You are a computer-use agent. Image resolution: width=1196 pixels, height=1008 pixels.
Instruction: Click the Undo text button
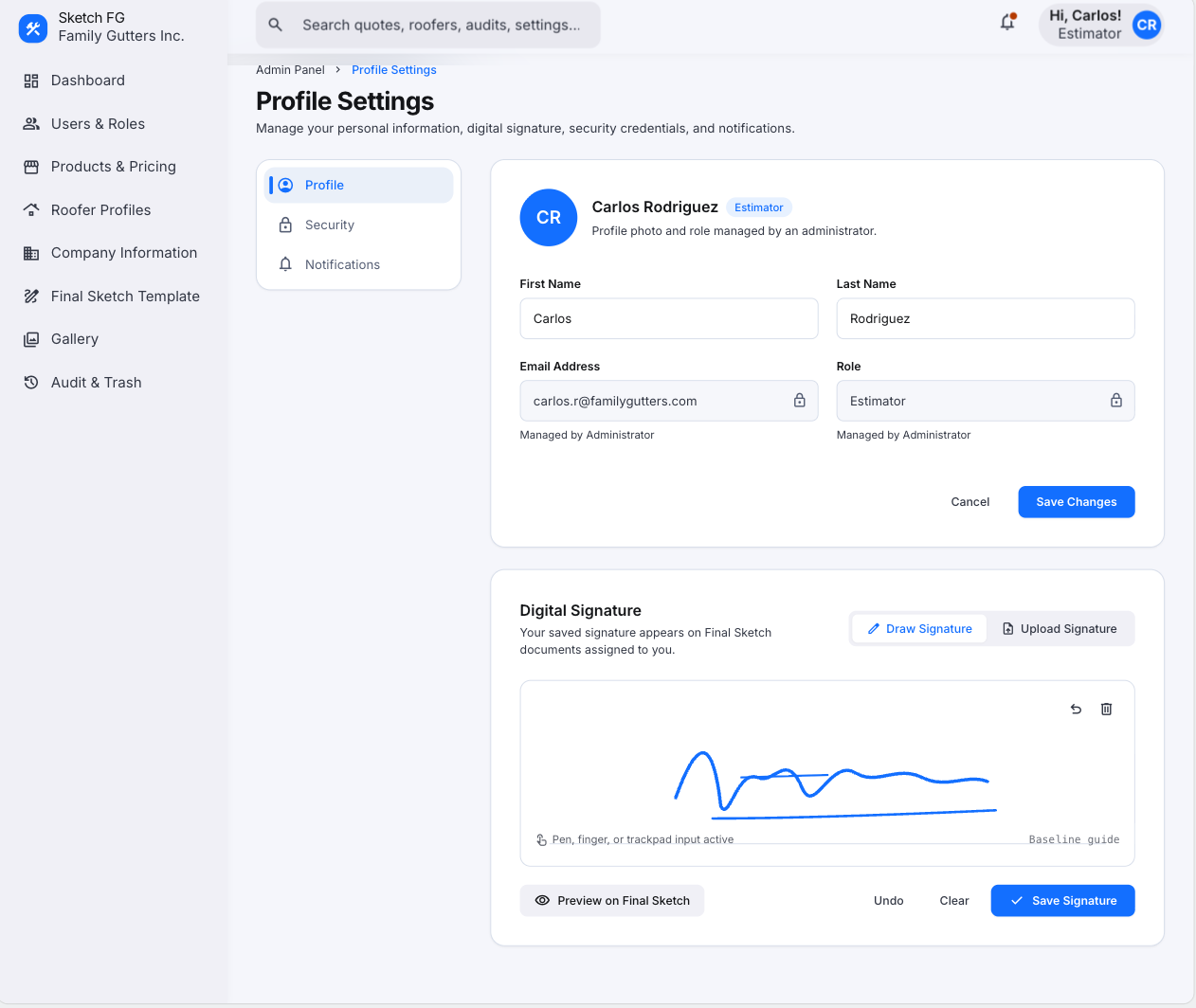(x=889, y=901)
